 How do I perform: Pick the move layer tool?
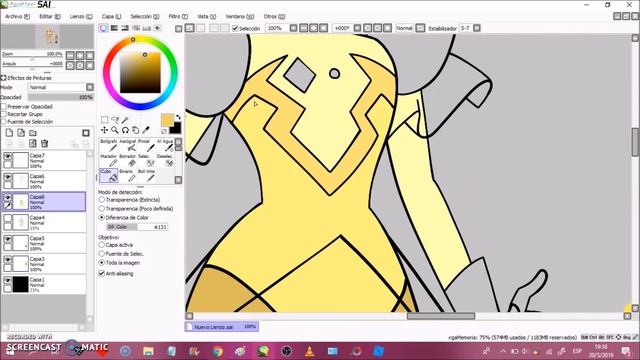pyautogui.click(x=104, y=130)
